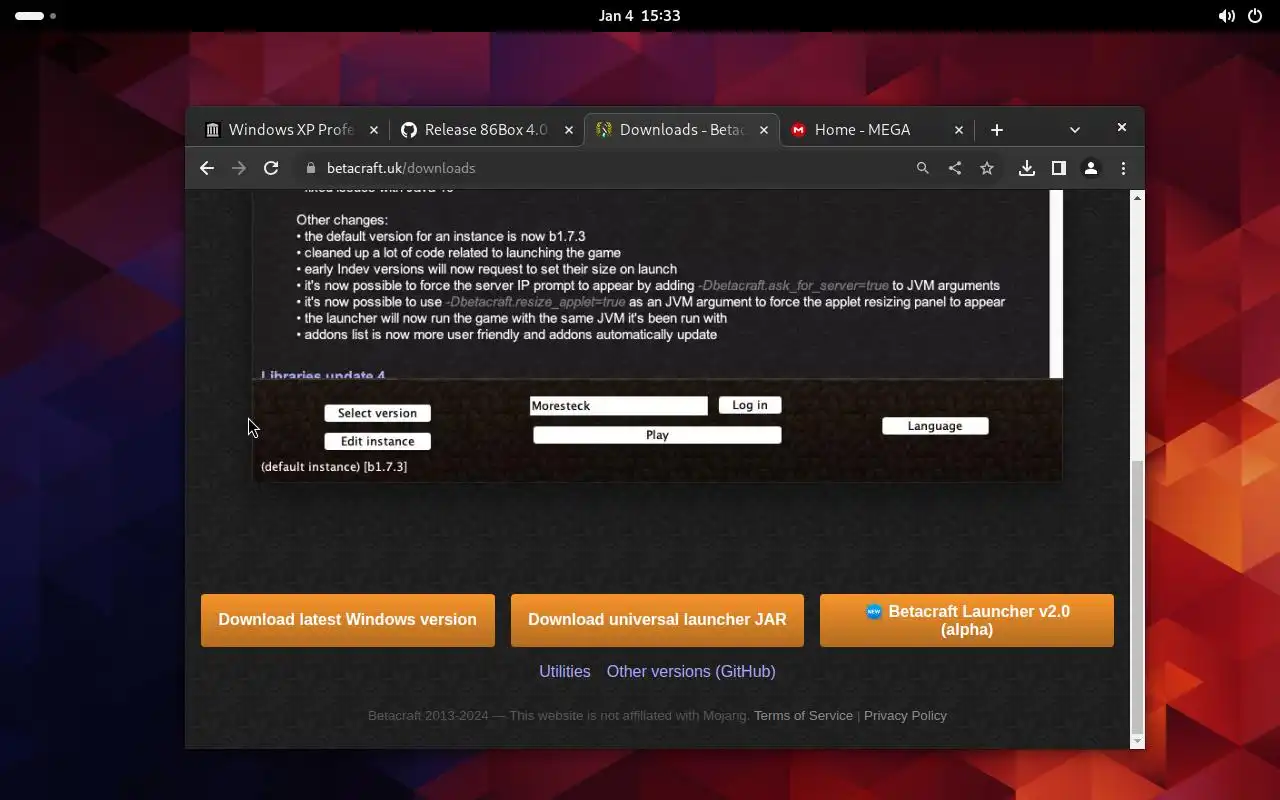This screenshot has width=1280, height=800.
Task: Close the Downloads - Betacraft tab
Action: coord(764,130)
